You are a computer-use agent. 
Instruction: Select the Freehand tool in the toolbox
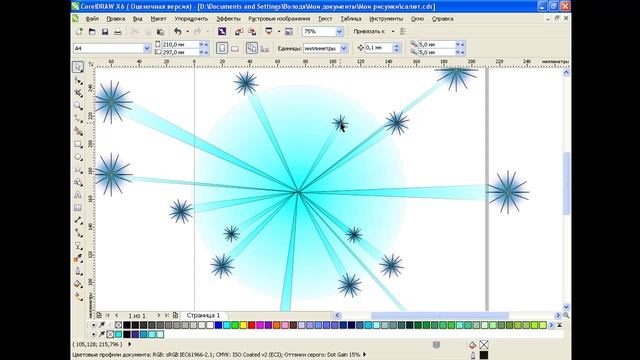78,119
